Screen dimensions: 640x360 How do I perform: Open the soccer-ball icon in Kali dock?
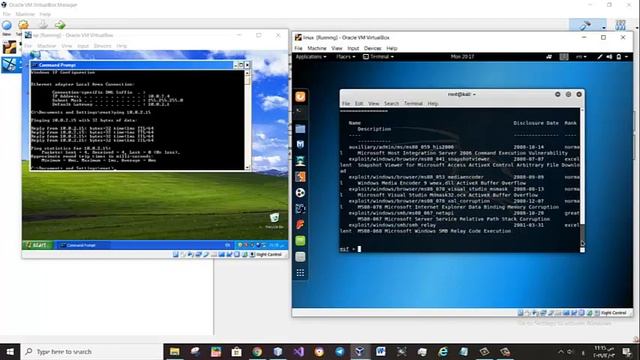coord(300,192)
